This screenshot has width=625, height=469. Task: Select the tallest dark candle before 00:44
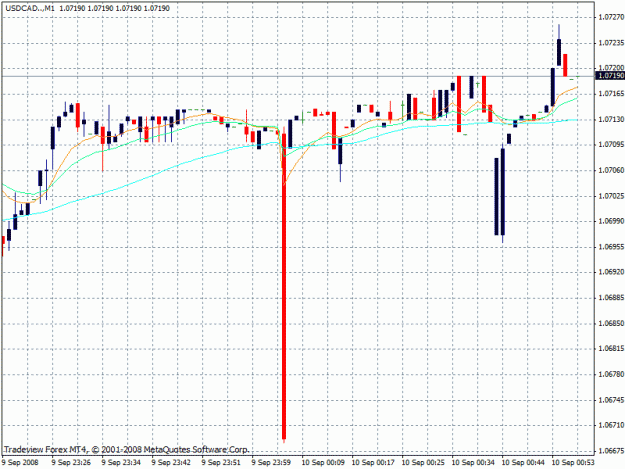click(503, 192)
